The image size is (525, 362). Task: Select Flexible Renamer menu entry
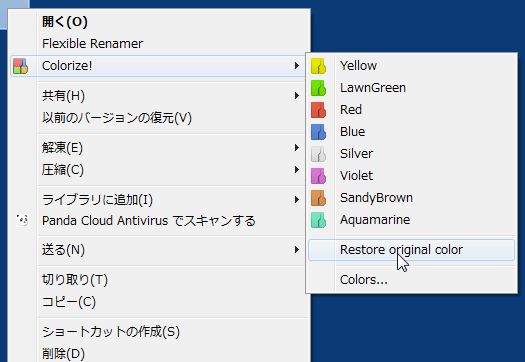pyautogui.click(x=159, y=44)
